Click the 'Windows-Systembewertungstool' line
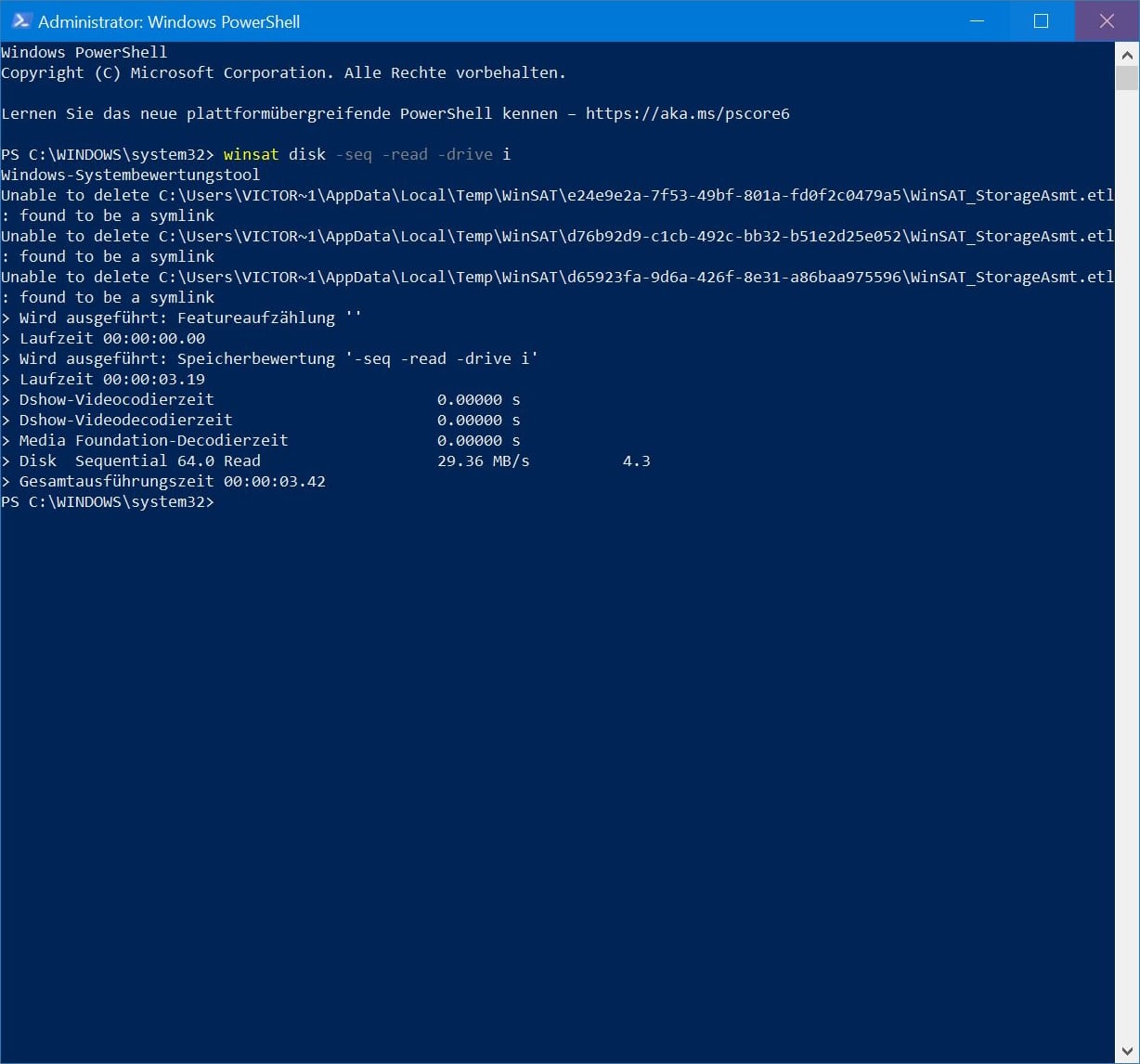This screenshot has height=1064, width=1140. (x=131, y=175)
